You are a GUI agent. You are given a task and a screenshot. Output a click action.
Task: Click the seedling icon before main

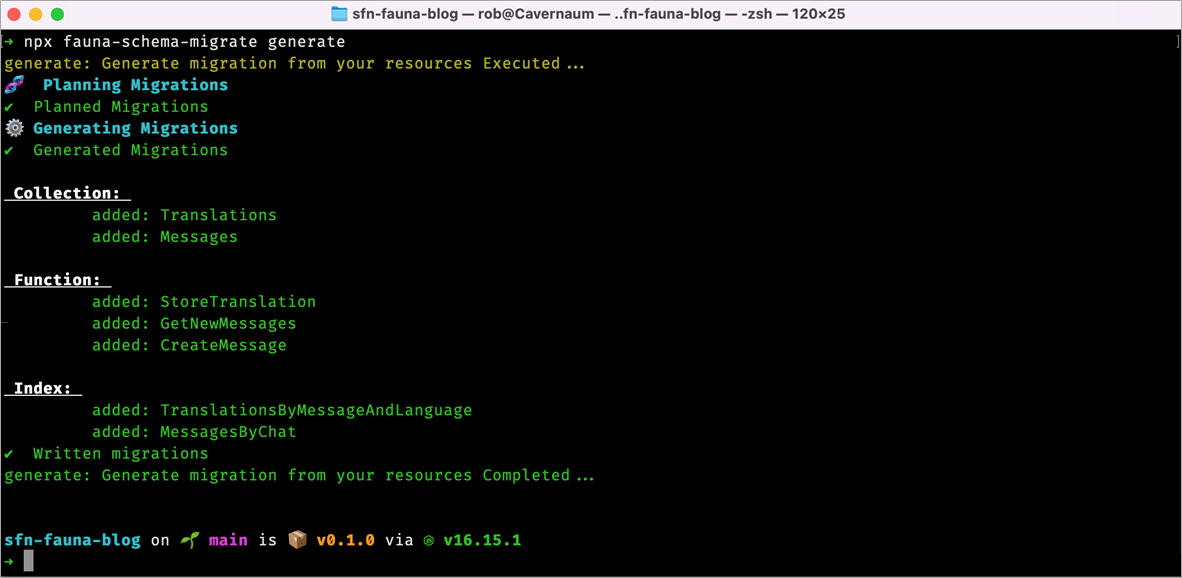click(188, 540)
